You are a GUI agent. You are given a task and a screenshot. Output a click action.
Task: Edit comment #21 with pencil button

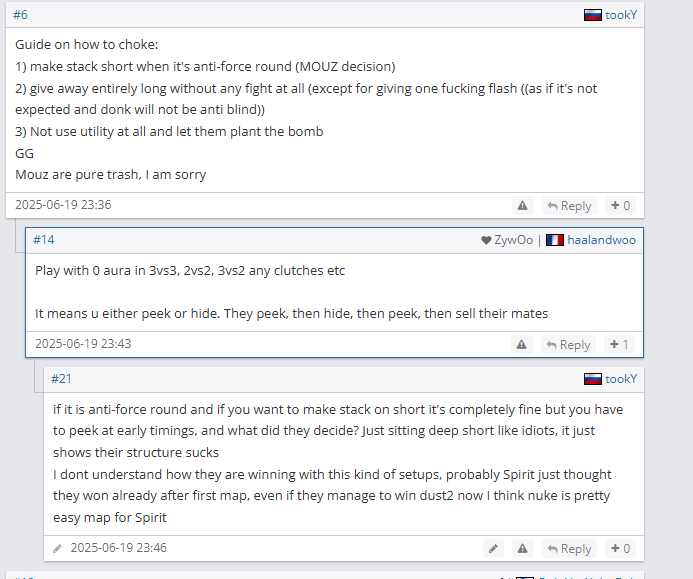[x=493, y=549]
